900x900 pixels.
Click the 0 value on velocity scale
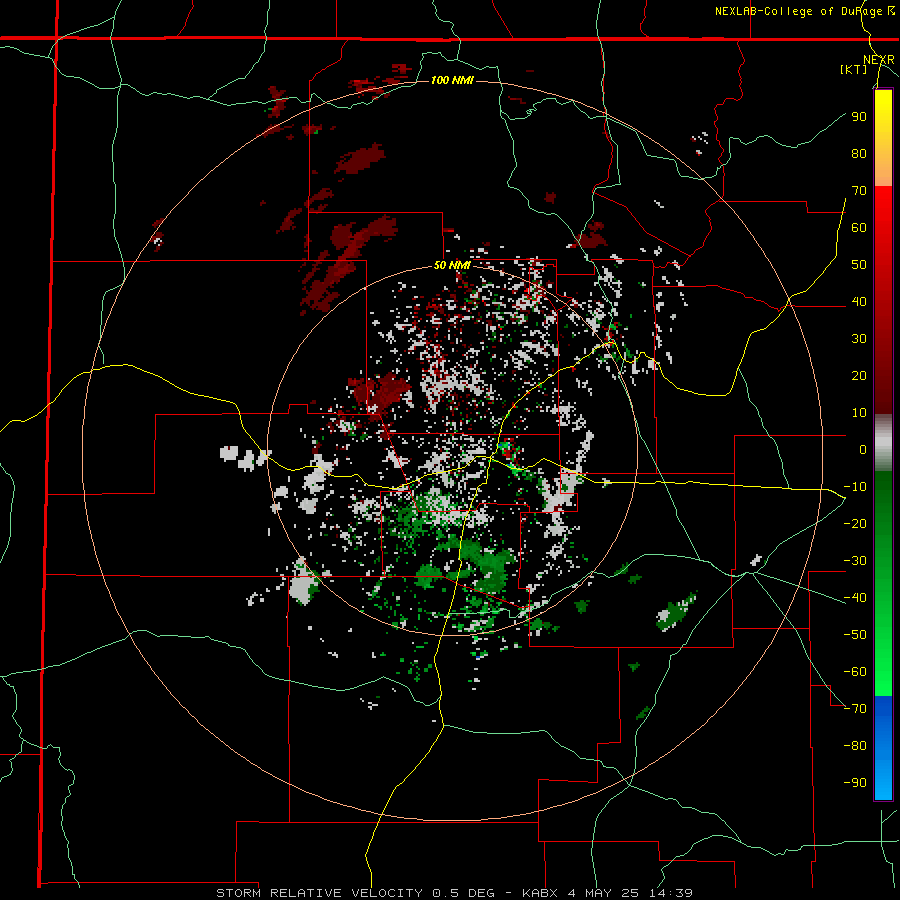pos(863,449)
